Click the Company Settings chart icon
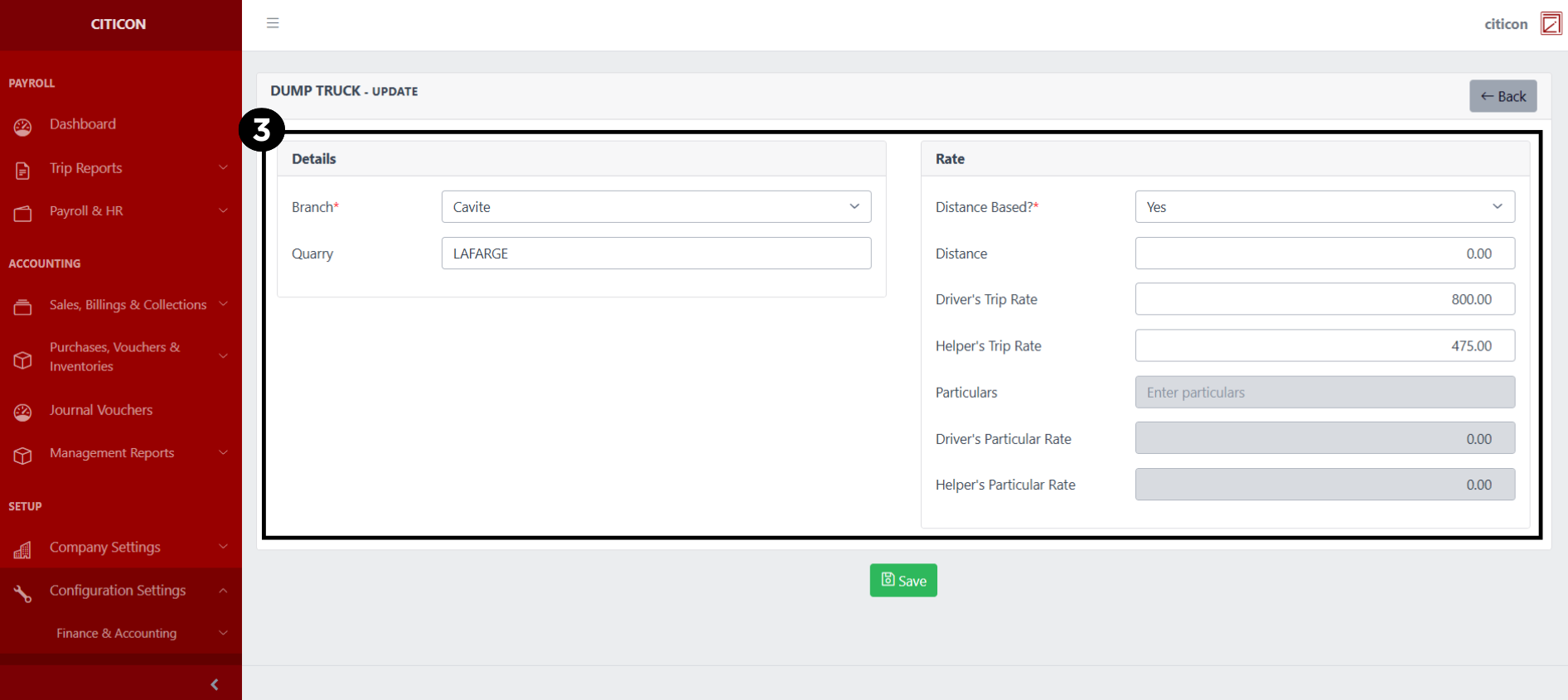This screenshot has height=700, width=1568. pyautogui.click(x=23, y=549)
